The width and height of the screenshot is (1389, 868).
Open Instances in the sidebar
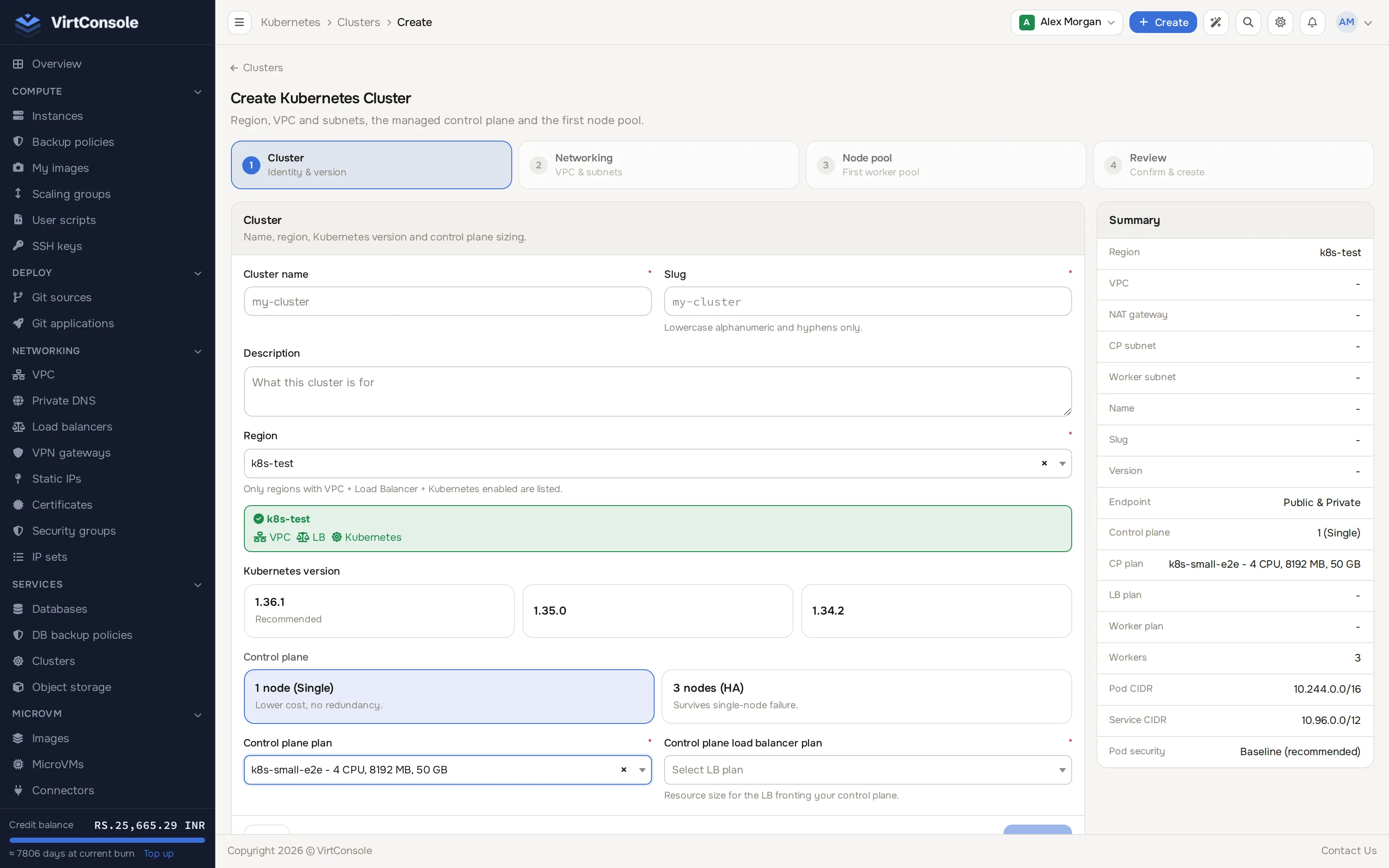107,116
